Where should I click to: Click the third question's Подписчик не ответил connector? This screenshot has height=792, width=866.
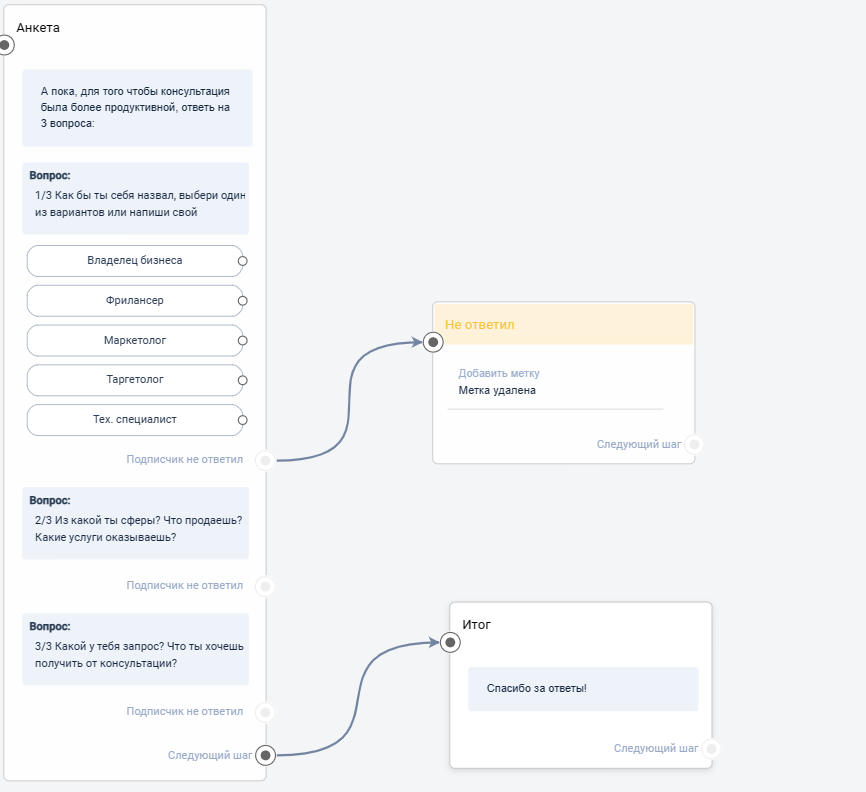[x=265, y=712]
